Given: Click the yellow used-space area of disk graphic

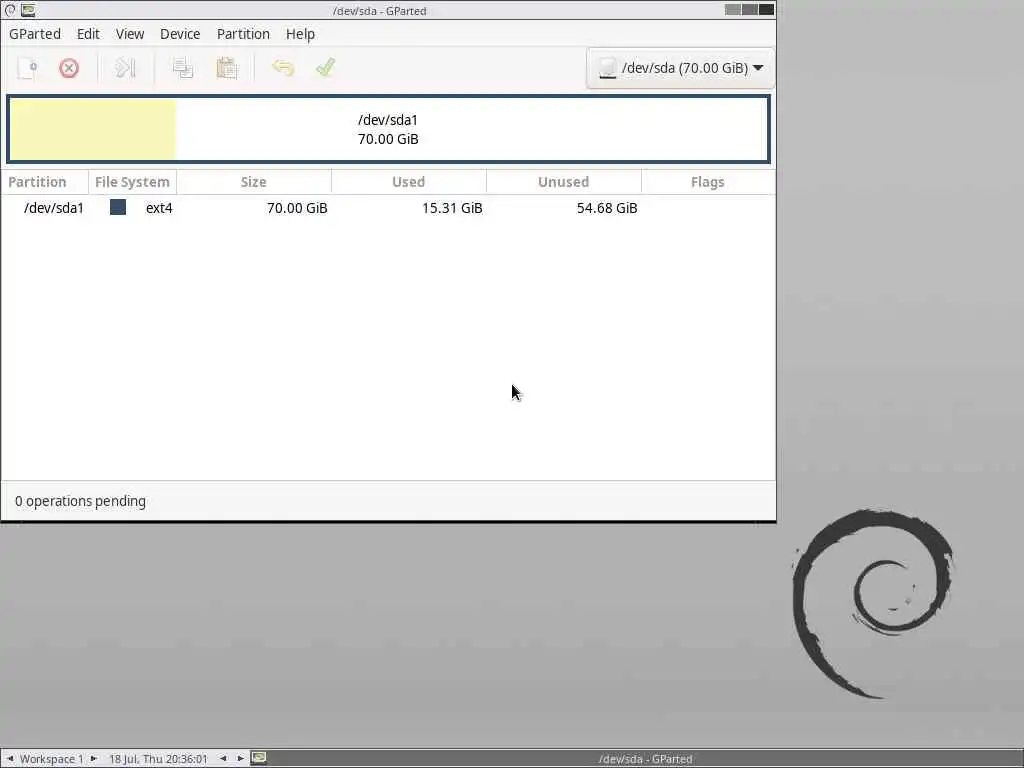Looking at the screenshot, I should click(93, 129).
